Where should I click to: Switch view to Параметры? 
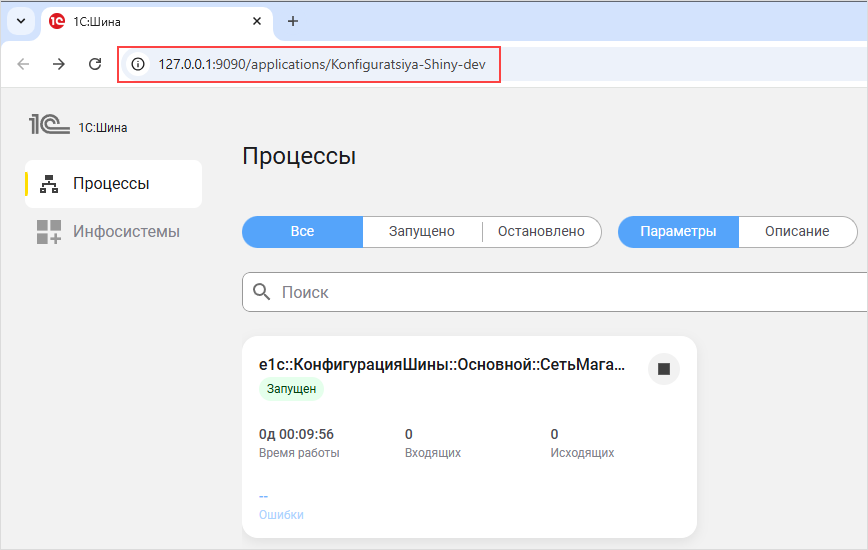coord(678,231)
